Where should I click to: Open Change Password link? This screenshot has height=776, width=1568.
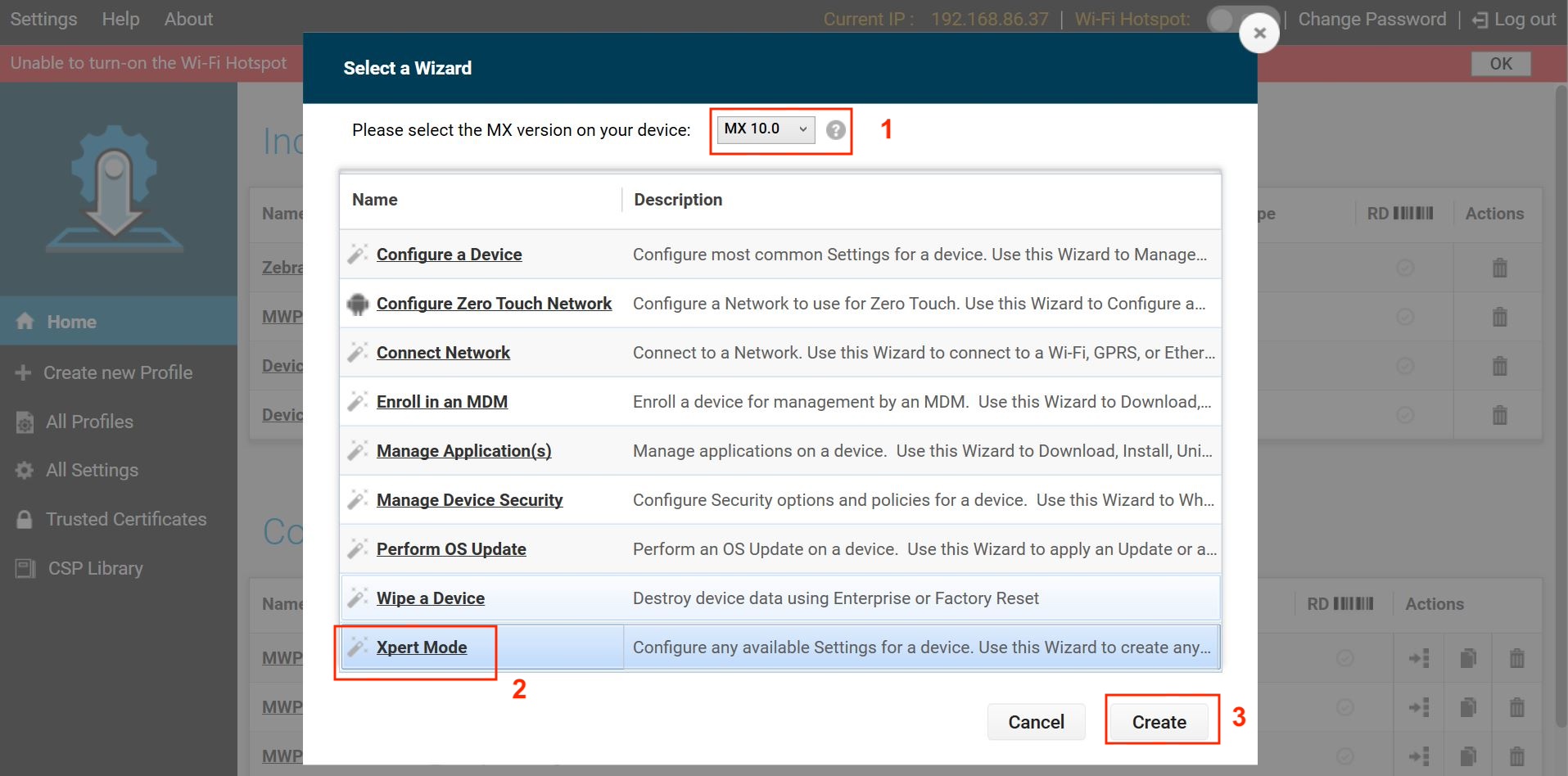coord(1371,19)
